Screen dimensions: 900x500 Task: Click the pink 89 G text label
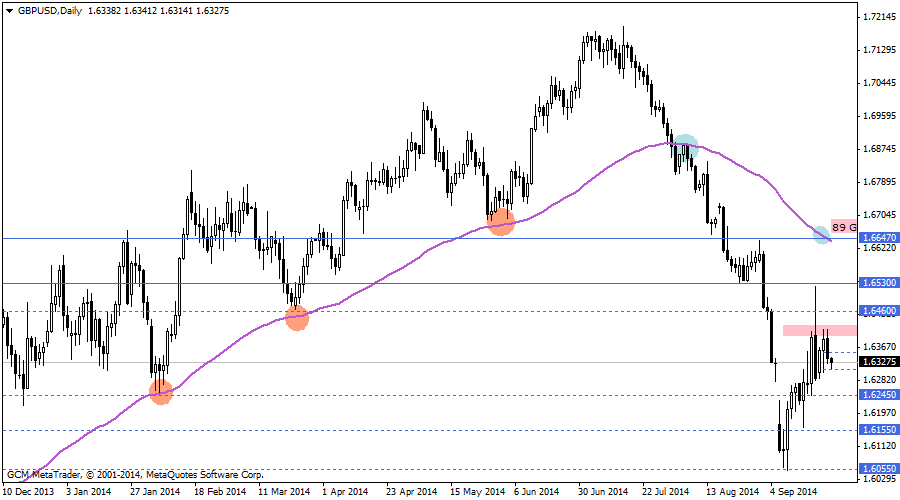tap(843, 227)
